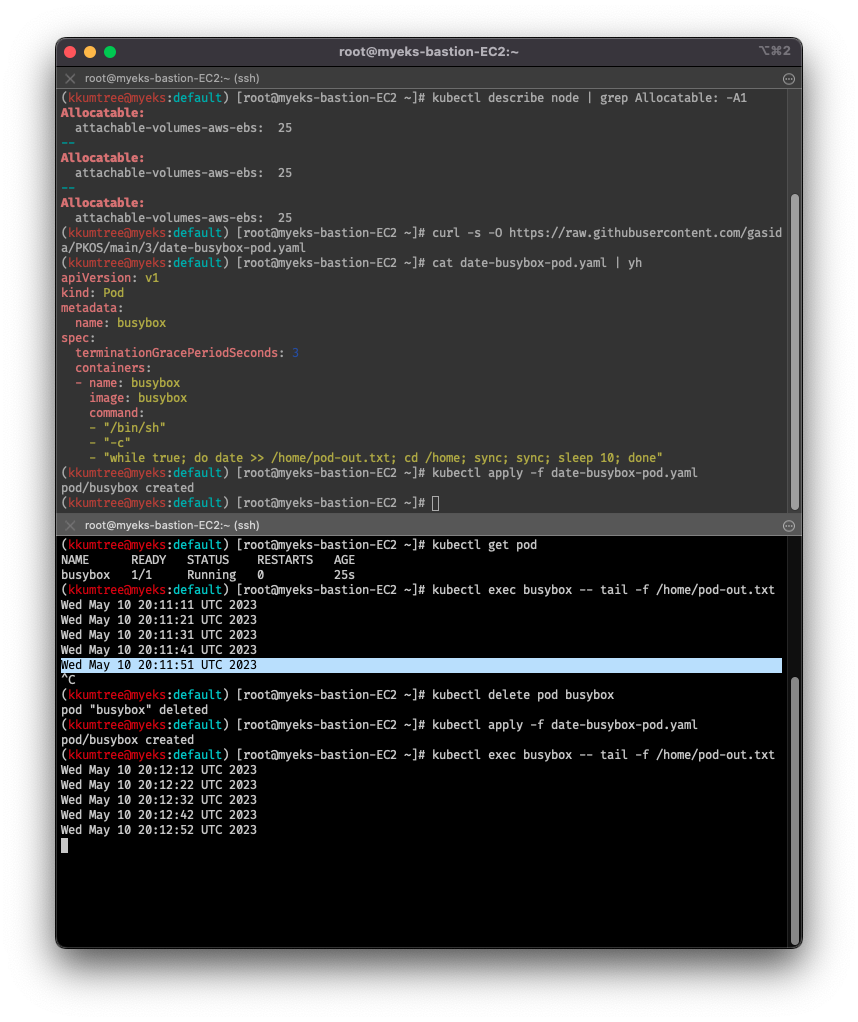
Task: Click the line Wed May 10 20:12:52
Action: pos(158,830)
